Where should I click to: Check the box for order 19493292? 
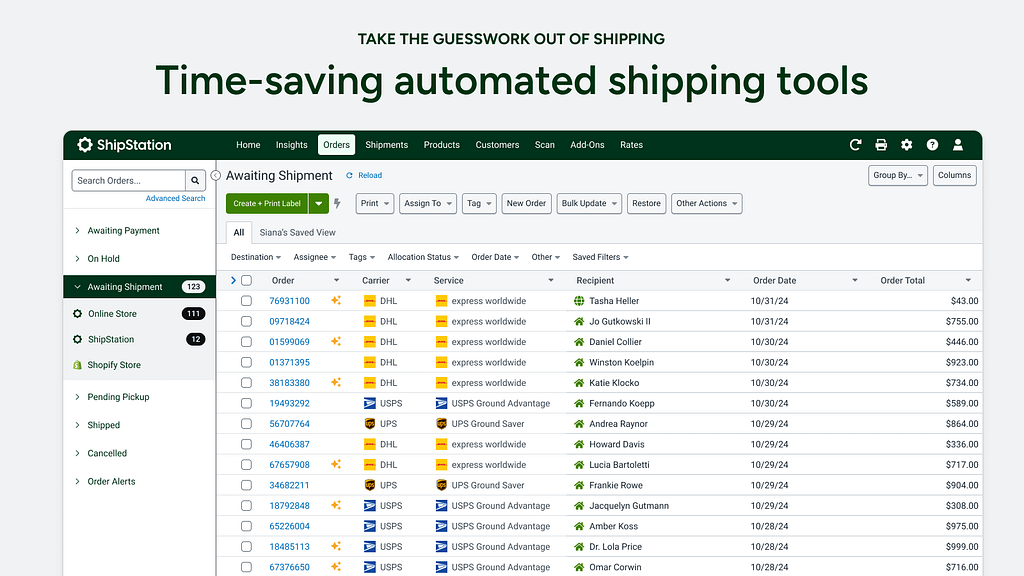pos(246,403)
